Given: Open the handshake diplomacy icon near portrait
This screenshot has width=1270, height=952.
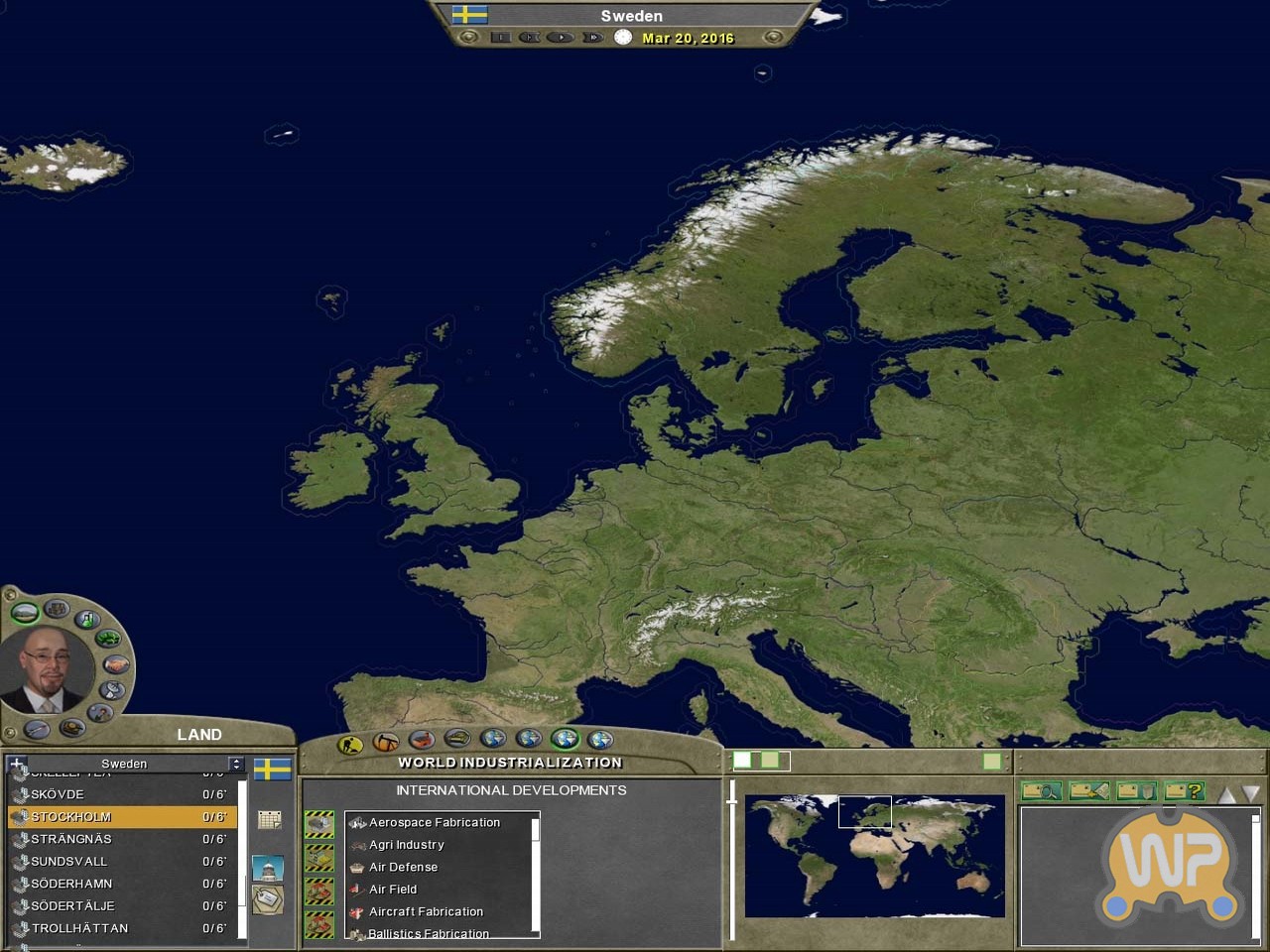Looking at the screenshot, I should [x=117, y=664].
